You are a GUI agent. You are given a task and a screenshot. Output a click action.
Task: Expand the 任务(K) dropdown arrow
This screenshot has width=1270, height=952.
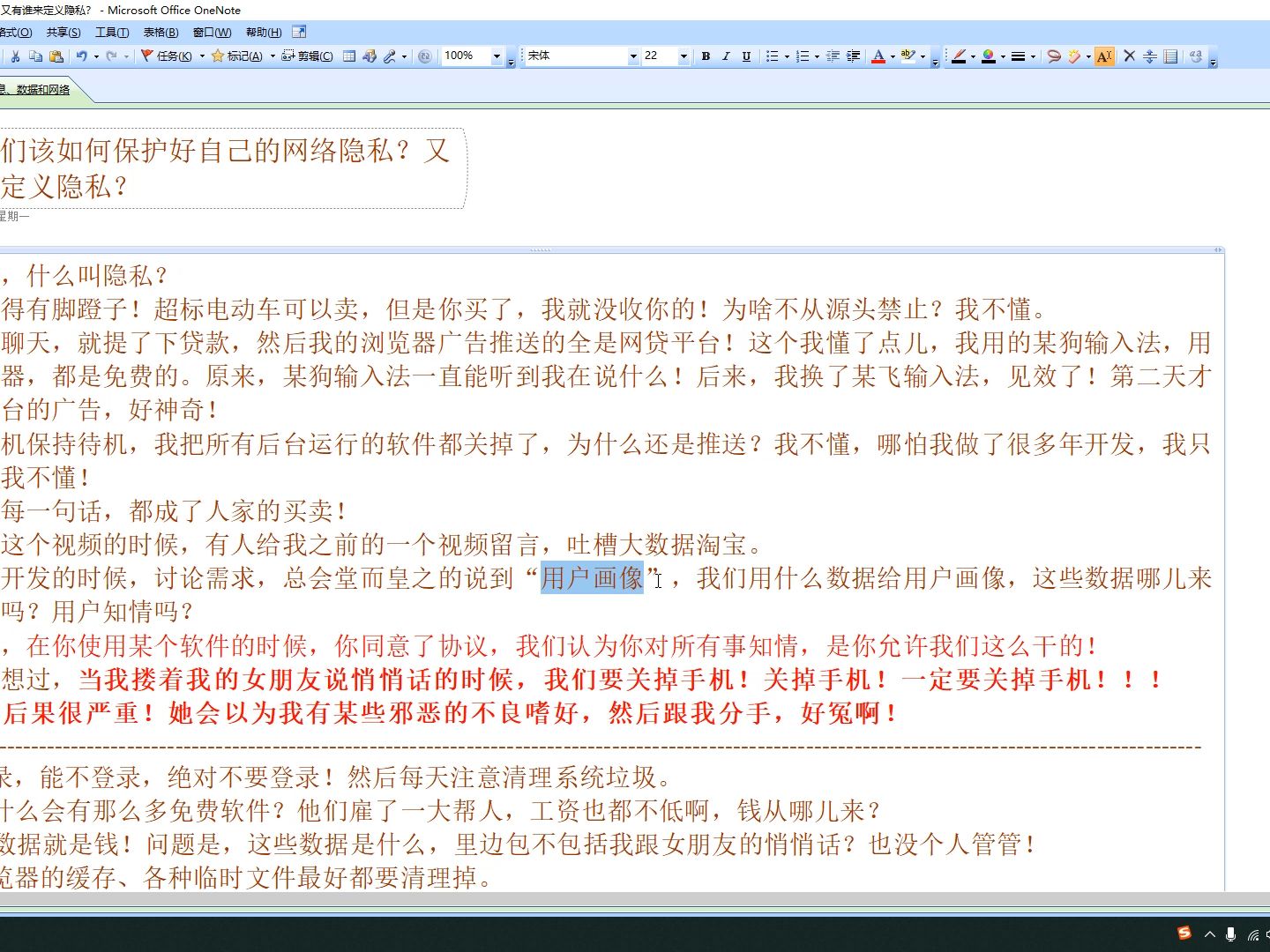point(202,56)
